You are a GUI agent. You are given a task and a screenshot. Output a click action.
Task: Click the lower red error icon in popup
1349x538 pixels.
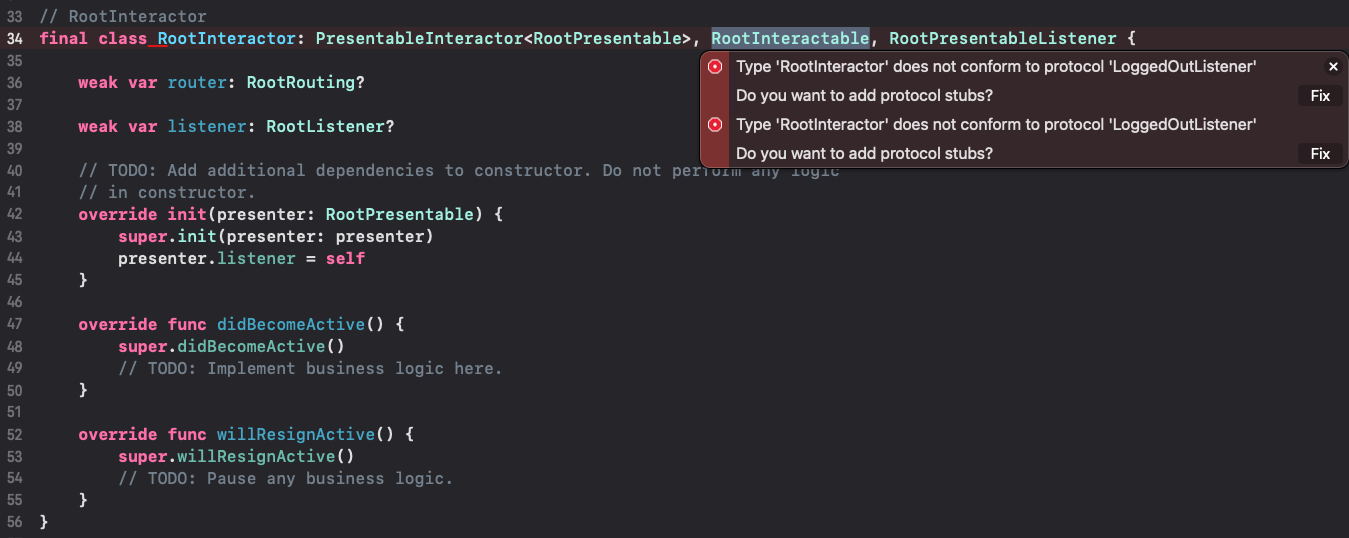(x=715, y=125)
